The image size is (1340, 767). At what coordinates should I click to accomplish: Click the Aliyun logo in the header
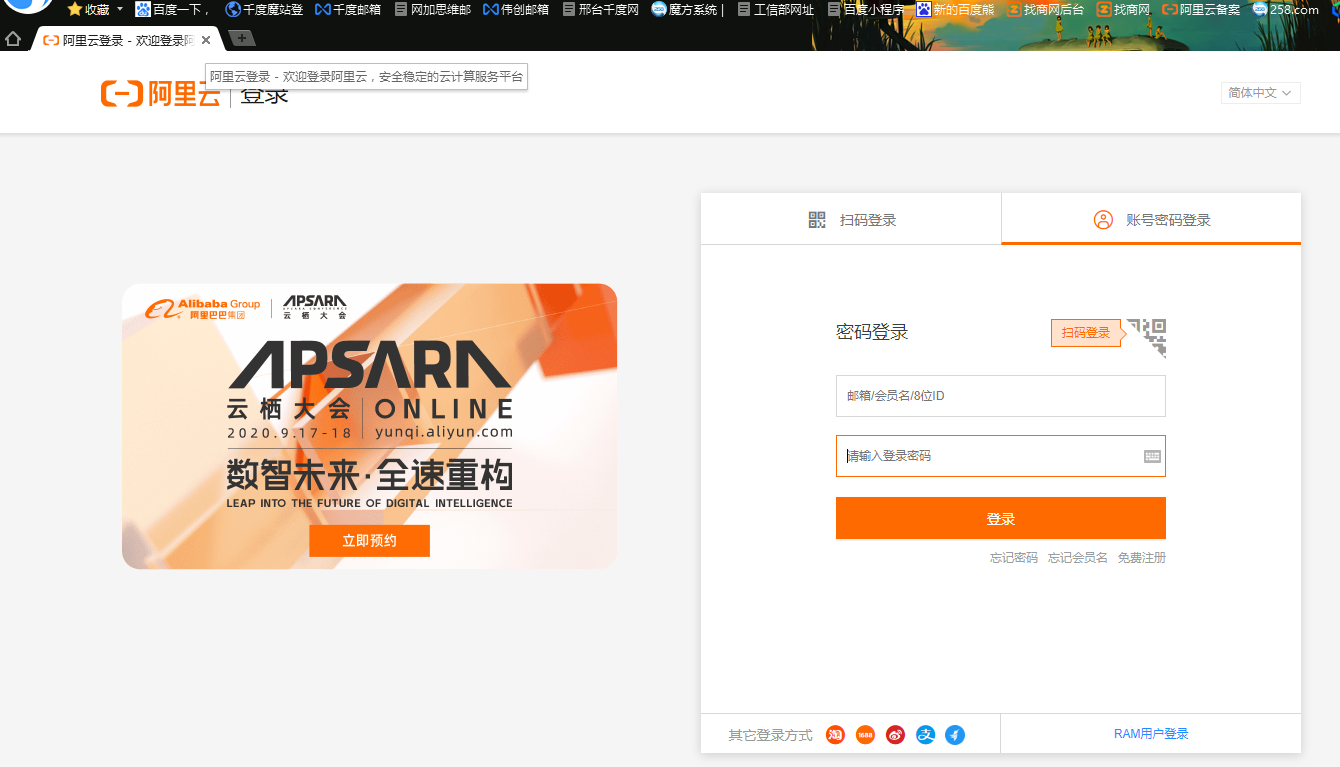[160, 94]
